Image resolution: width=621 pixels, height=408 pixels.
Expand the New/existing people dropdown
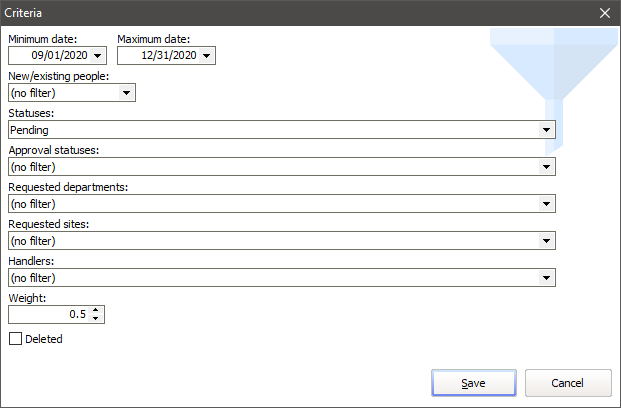tap(126, 93)
